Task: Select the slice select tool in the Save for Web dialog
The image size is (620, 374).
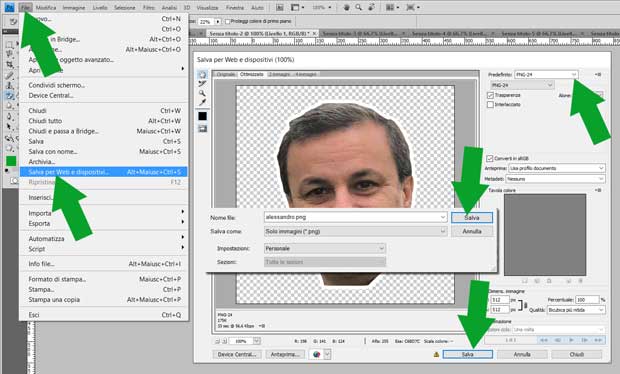Action: click(x=202, y=84)
